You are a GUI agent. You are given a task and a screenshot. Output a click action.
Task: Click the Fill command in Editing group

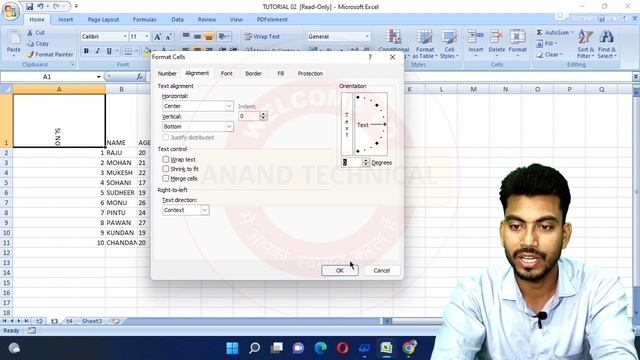(x=547, y=43)
